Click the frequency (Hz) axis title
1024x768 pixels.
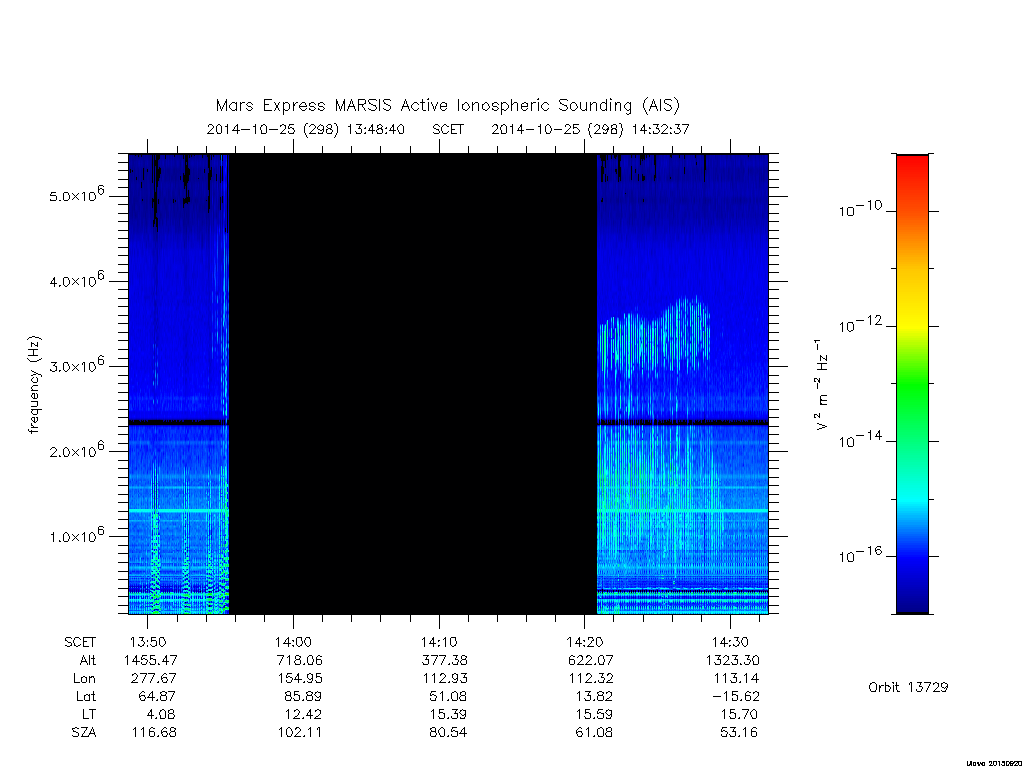[x=35, y=385]
